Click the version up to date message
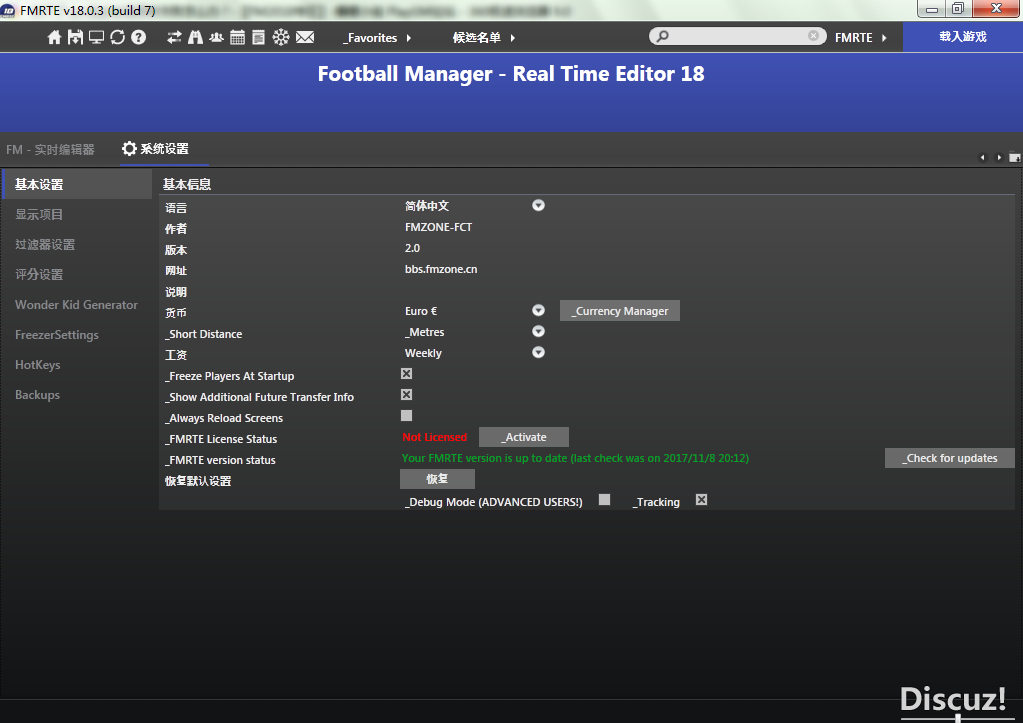Screen dimensions: 1023x723 575,458
